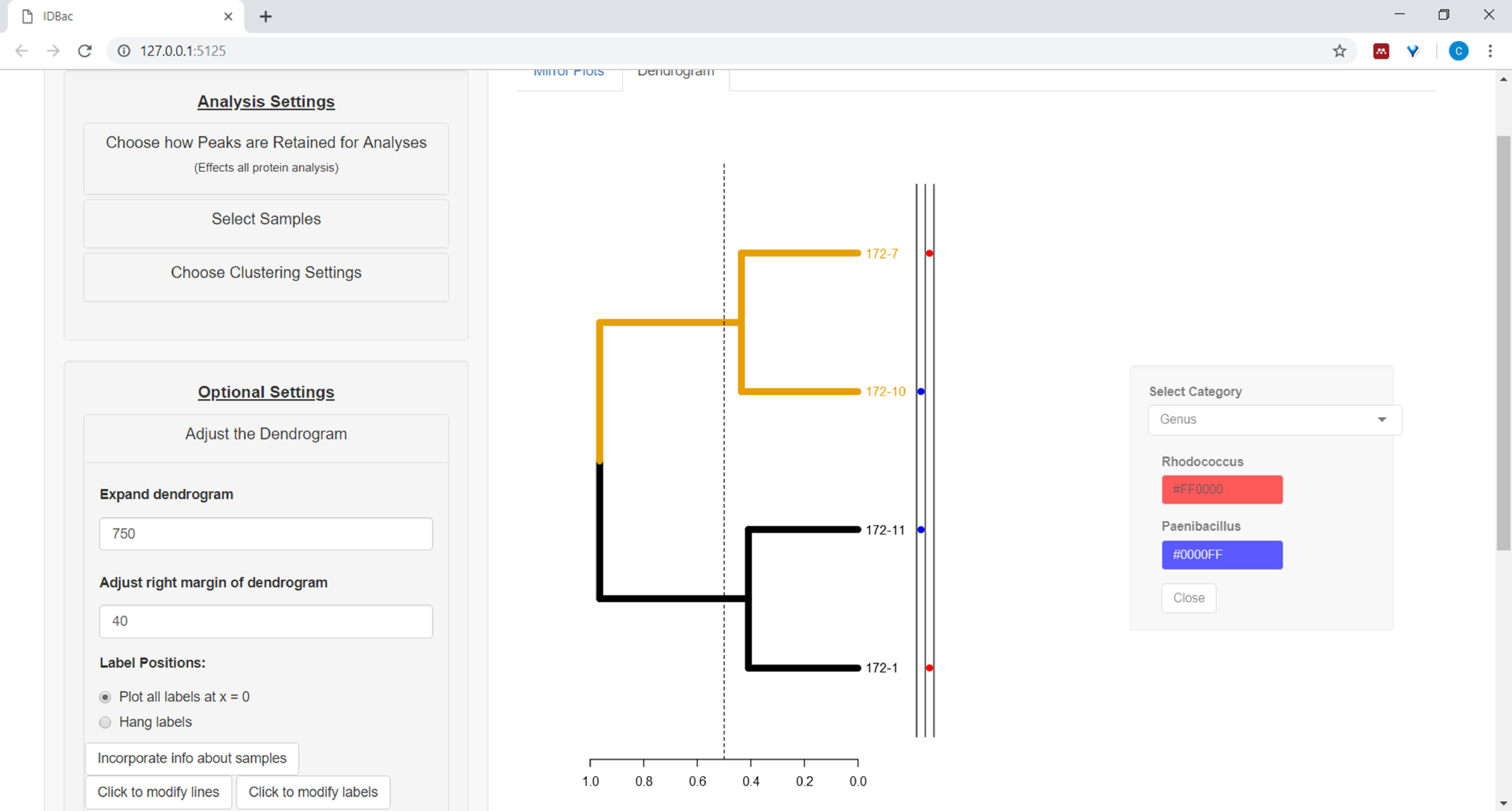This screenshot has width=1512, height=811.
Task: Reload the page with the refresh icon
Action: [84, 51]
